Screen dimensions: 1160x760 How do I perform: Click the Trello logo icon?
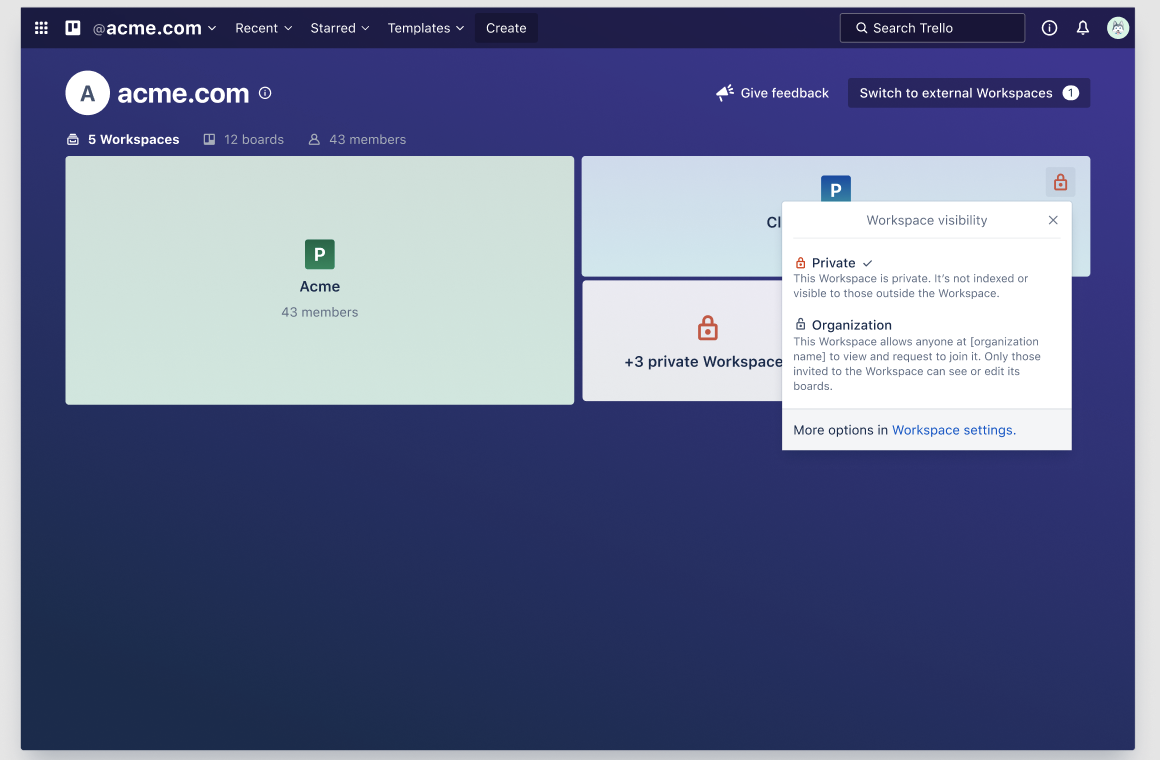coord(72,28)
